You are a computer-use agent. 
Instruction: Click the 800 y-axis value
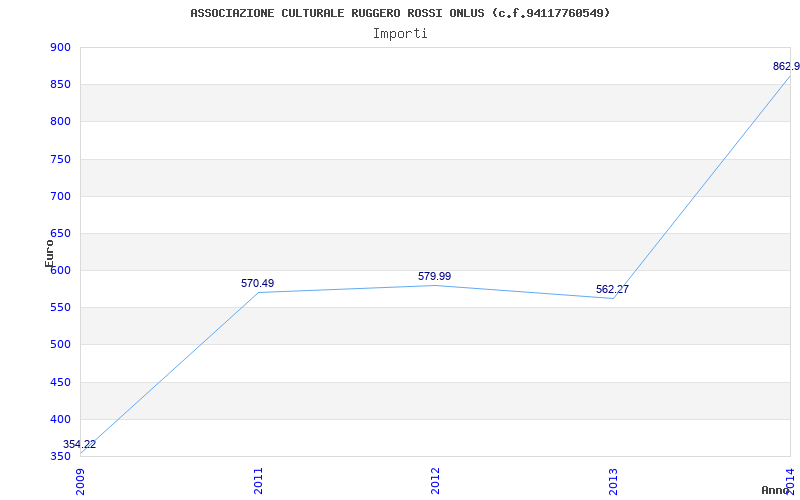point(60,122)
